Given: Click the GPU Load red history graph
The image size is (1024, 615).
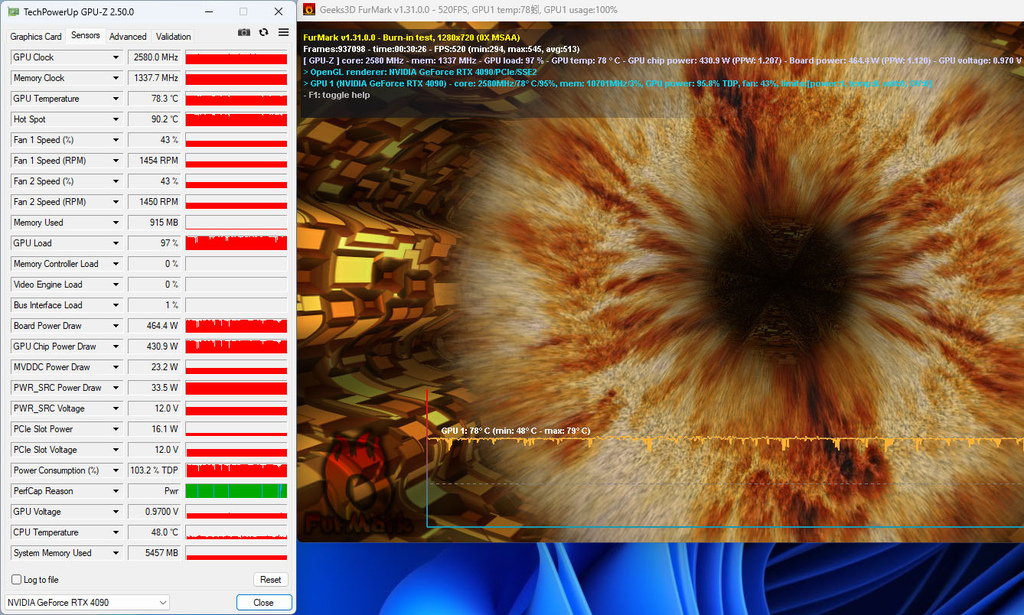Looking at the screenshot, I should click(236, 243).
